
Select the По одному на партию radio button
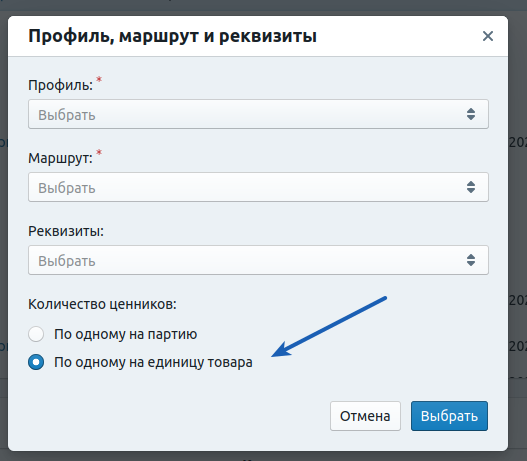point(36,334)
